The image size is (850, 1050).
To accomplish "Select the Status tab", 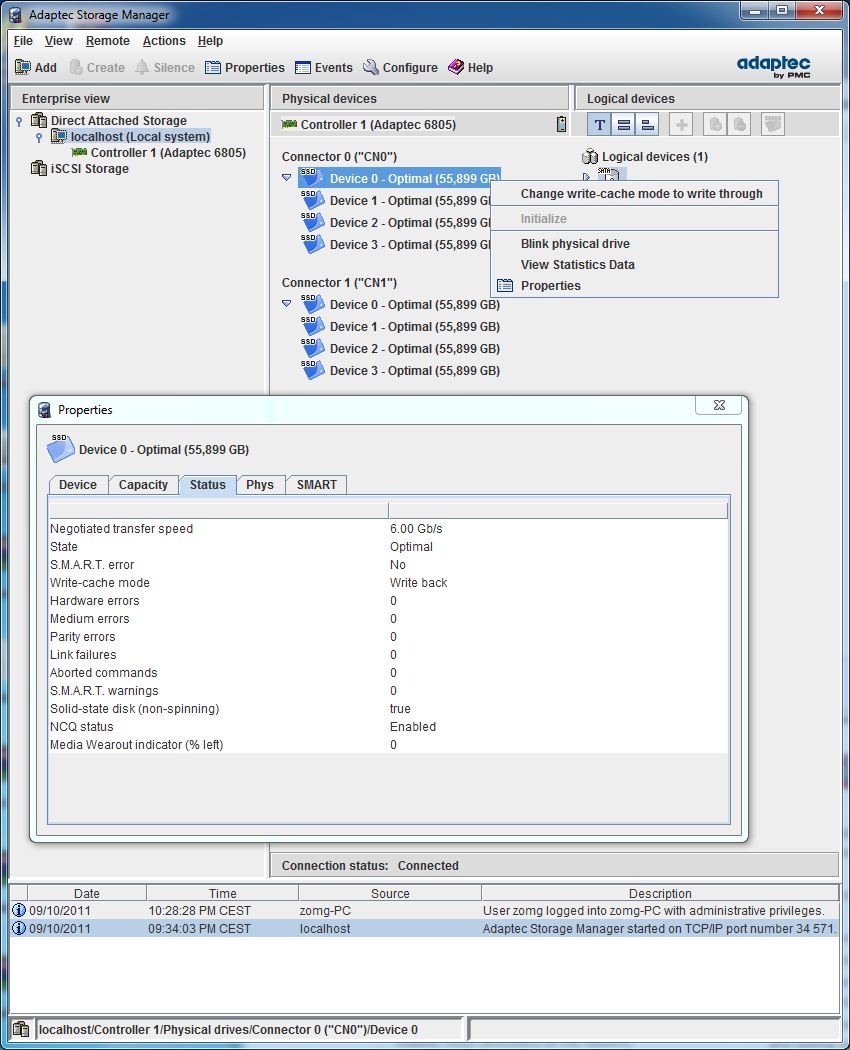I will [208, 484].
